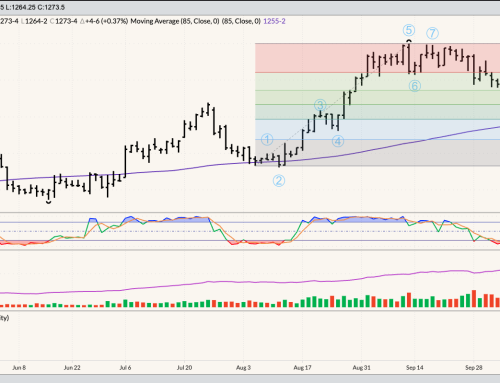Screen dimensions: 500x383
Task: Click the purple 1255-2 moving average value
Action: tap(274, 21)
